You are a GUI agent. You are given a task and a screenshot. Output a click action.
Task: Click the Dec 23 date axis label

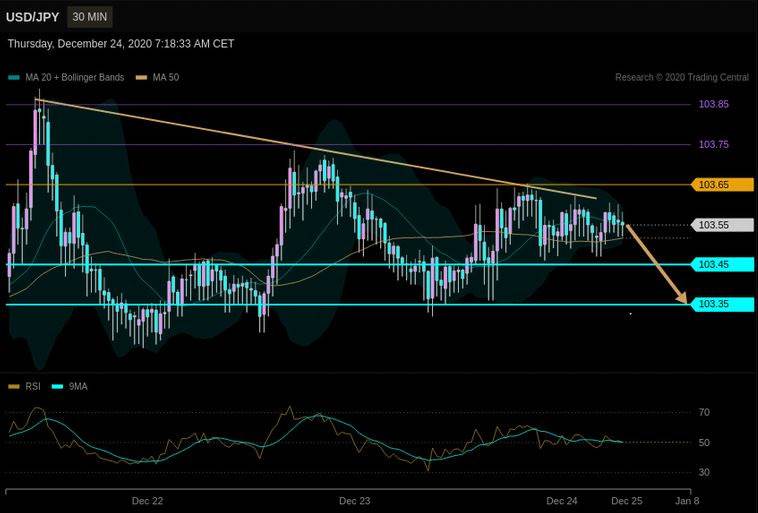coord(354,501)
